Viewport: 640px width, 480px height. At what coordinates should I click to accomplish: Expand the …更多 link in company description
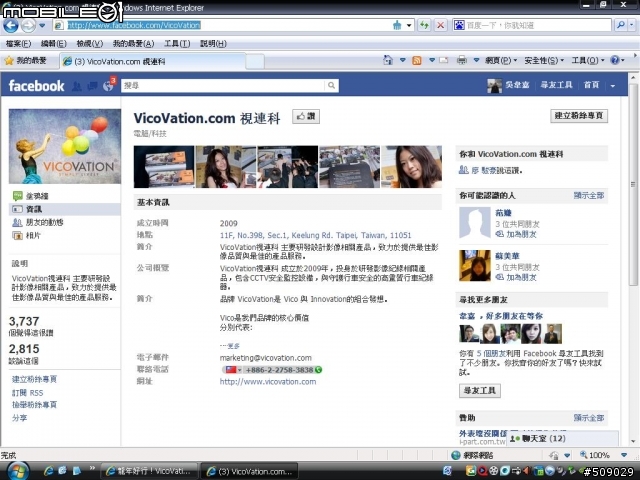coord(230,346)
